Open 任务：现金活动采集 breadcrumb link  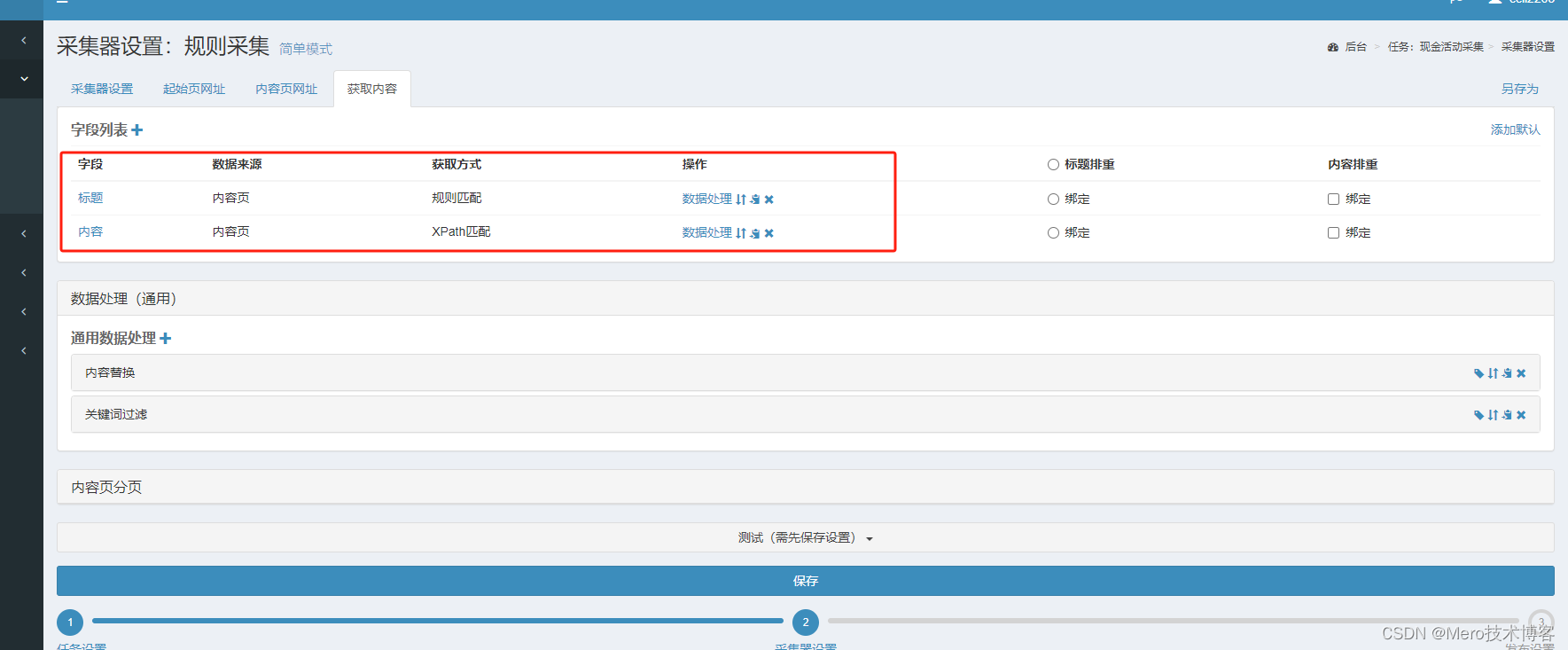pos(1436,47)
